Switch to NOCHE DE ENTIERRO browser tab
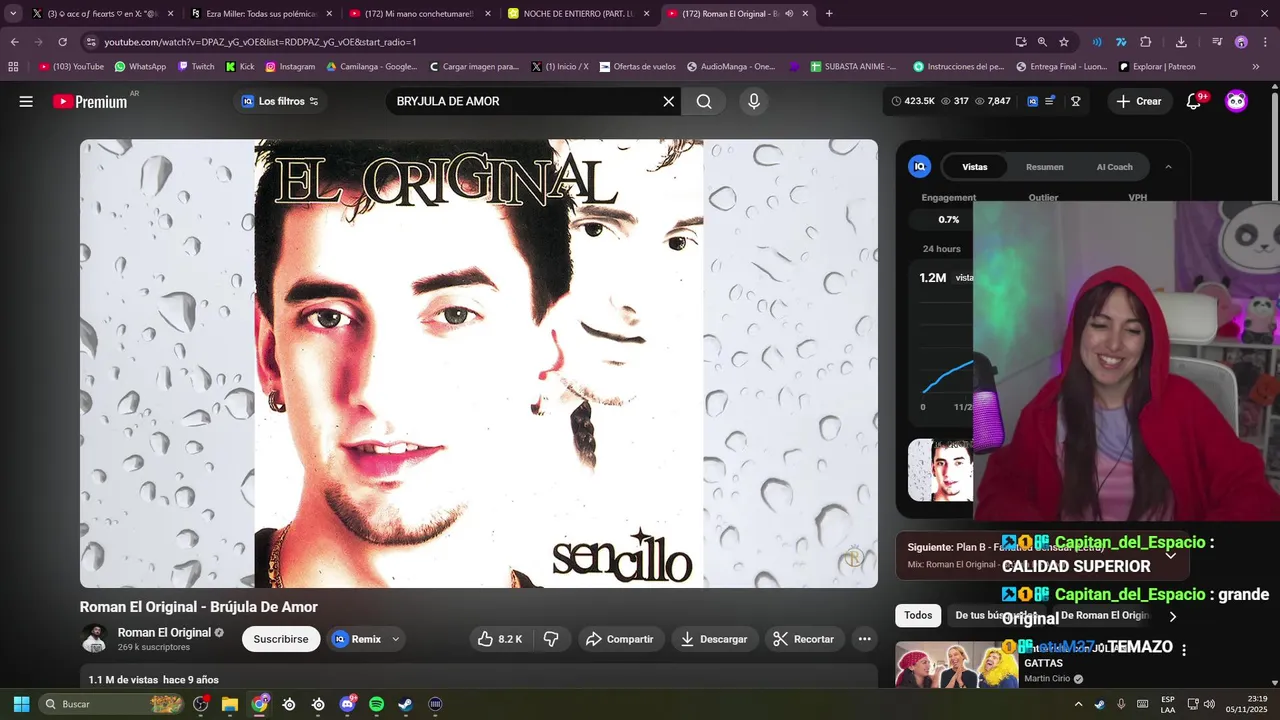Image resolution: width=1280 pixels, height=720 pixels. (x=578, y=14)
